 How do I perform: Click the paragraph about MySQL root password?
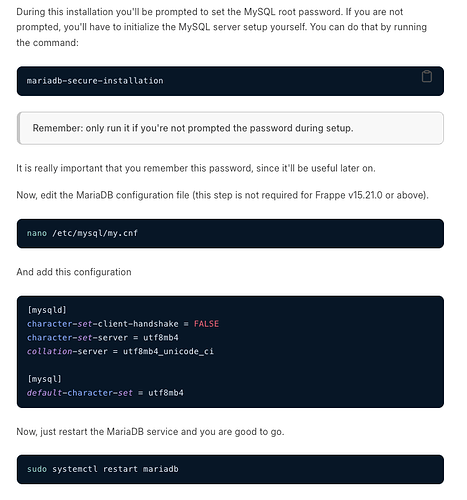(x=222, y=27)
